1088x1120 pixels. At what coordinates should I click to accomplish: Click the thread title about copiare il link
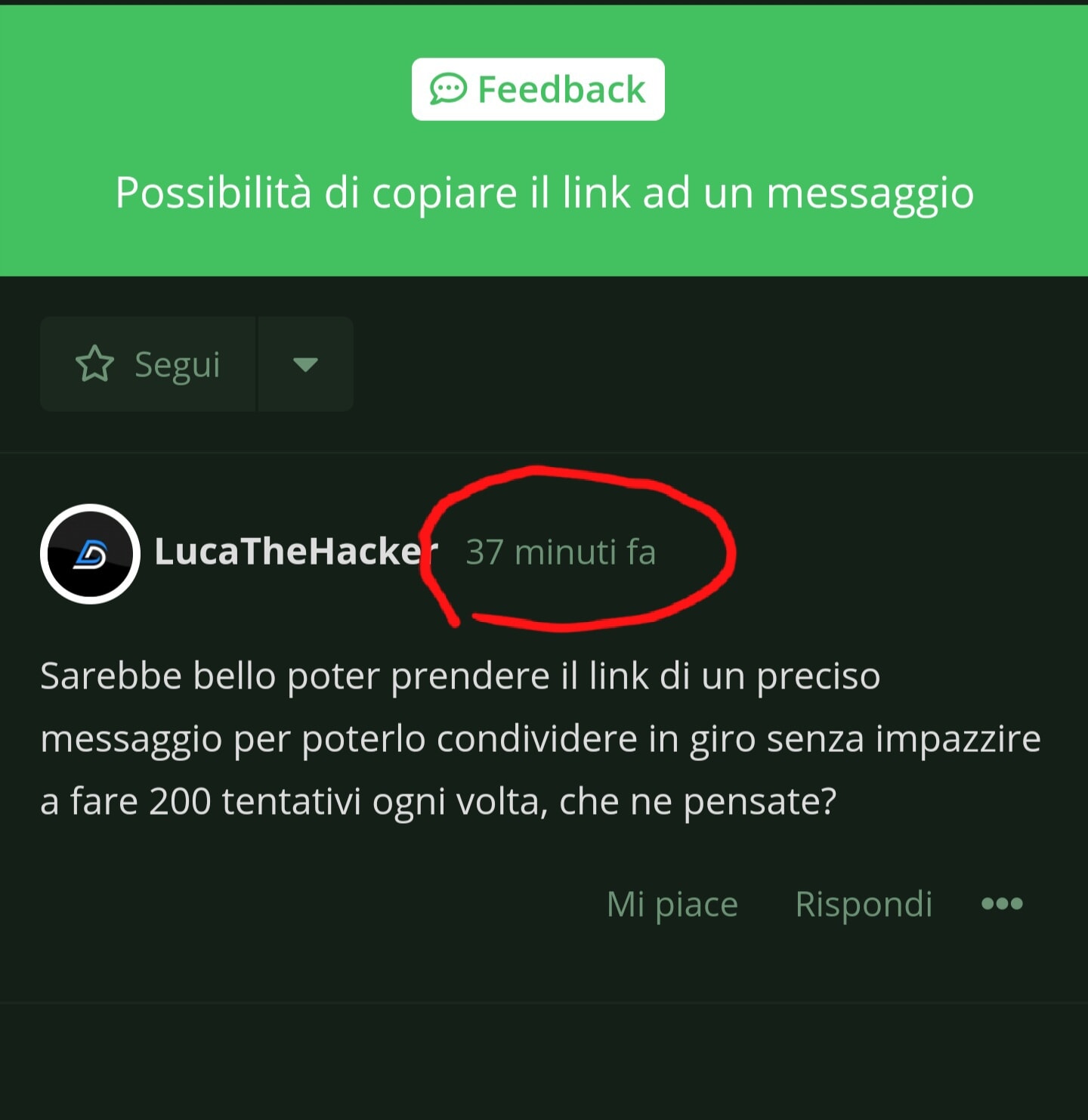tap(545, 193)
